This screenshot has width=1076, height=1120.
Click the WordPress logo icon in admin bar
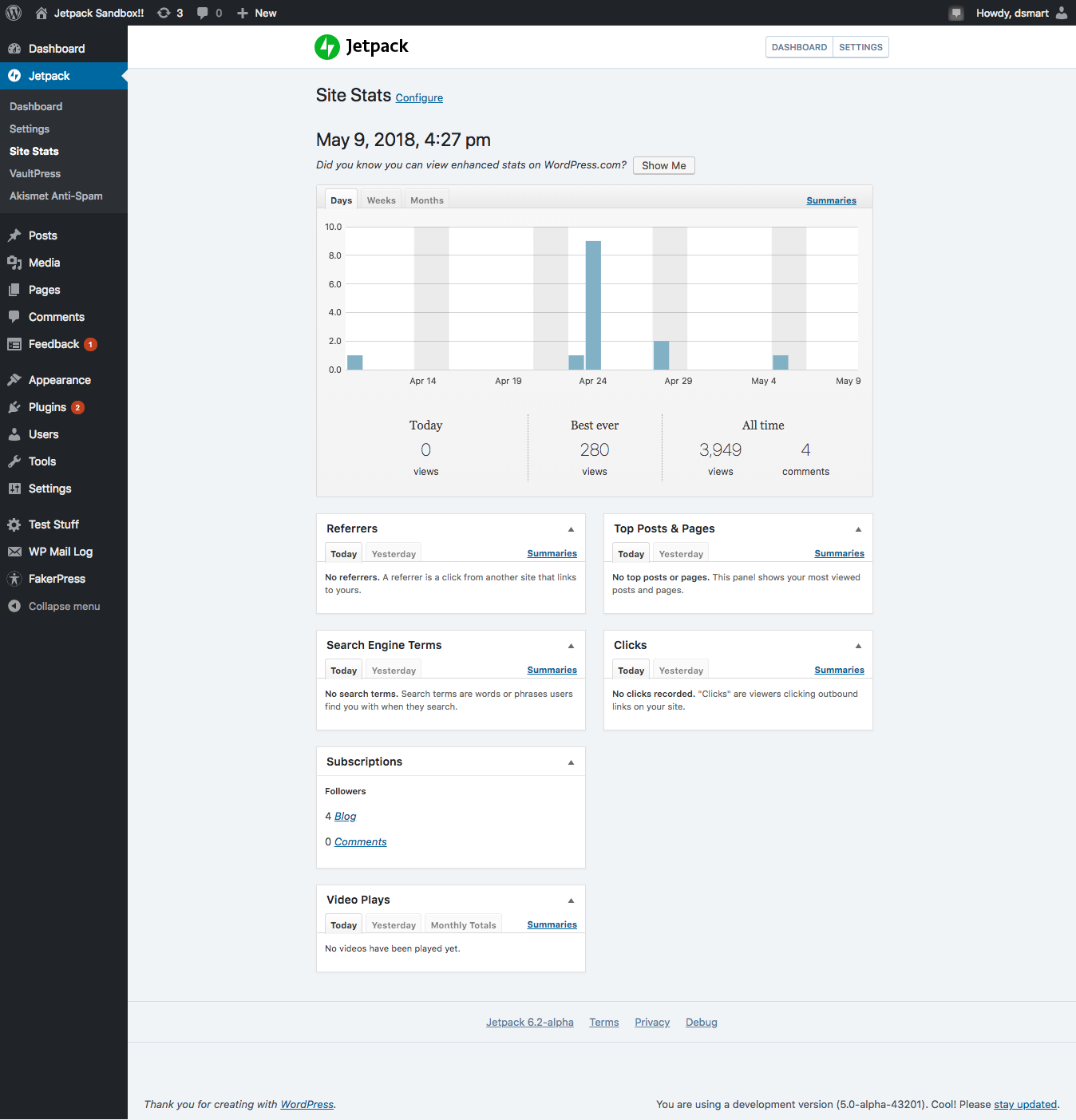click(14, 13)
